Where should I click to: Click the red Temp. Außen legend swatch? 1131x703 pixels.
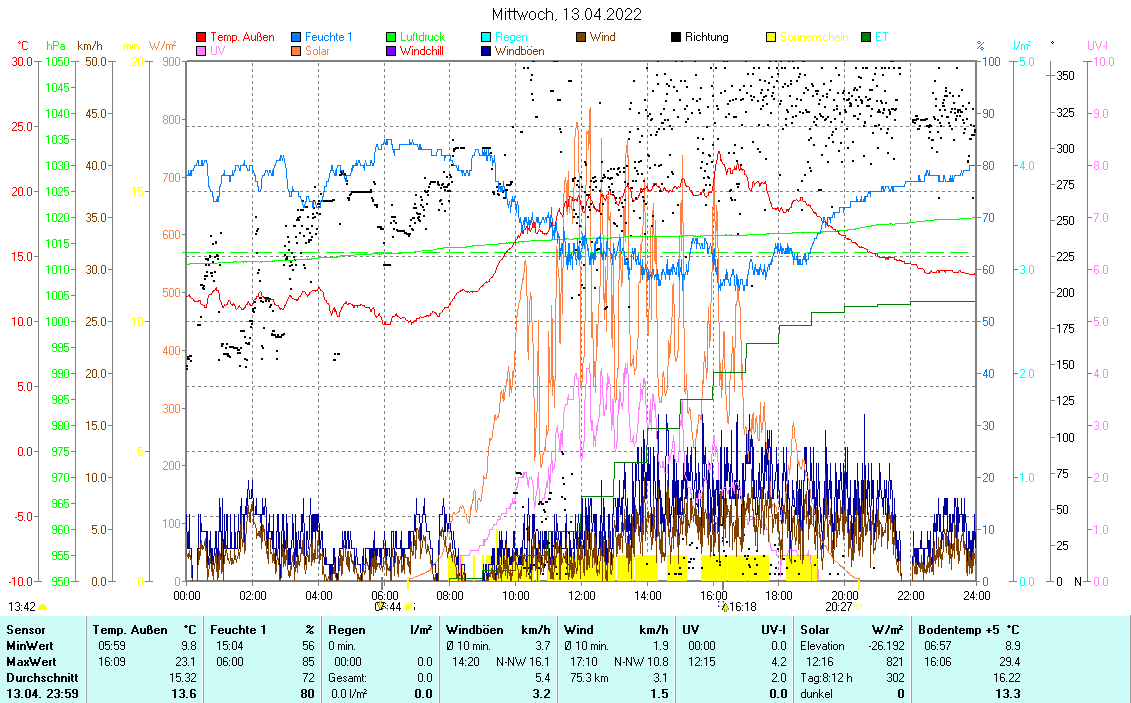click(x=201, y=37)
